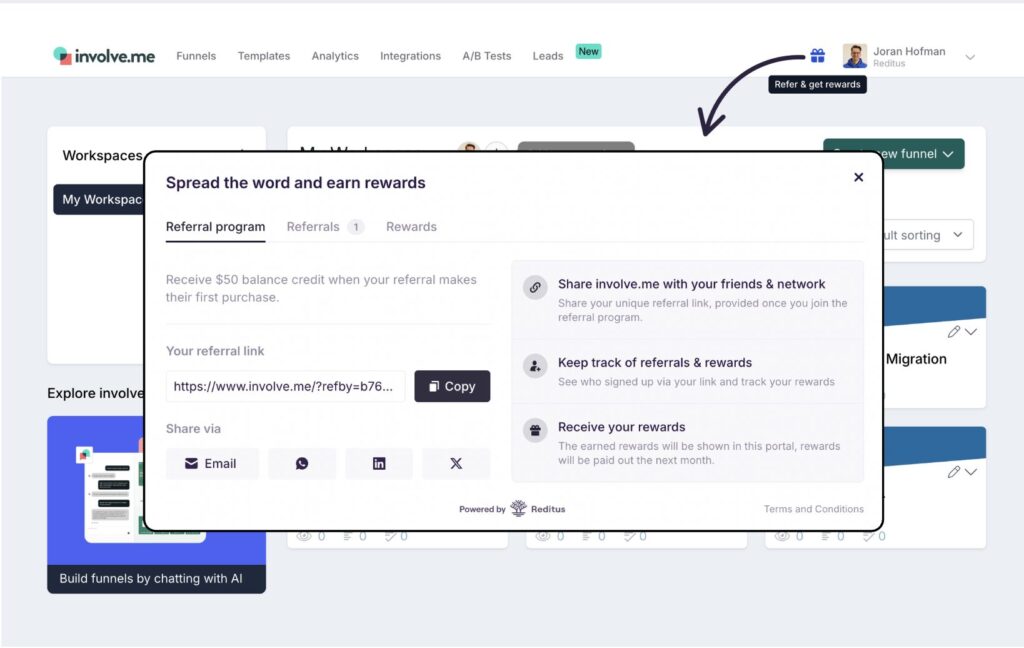Click the link icon beside Share involve.me
Image resolution: width=1024 pixels, height=648 pixels.
(x=535, y=287)
